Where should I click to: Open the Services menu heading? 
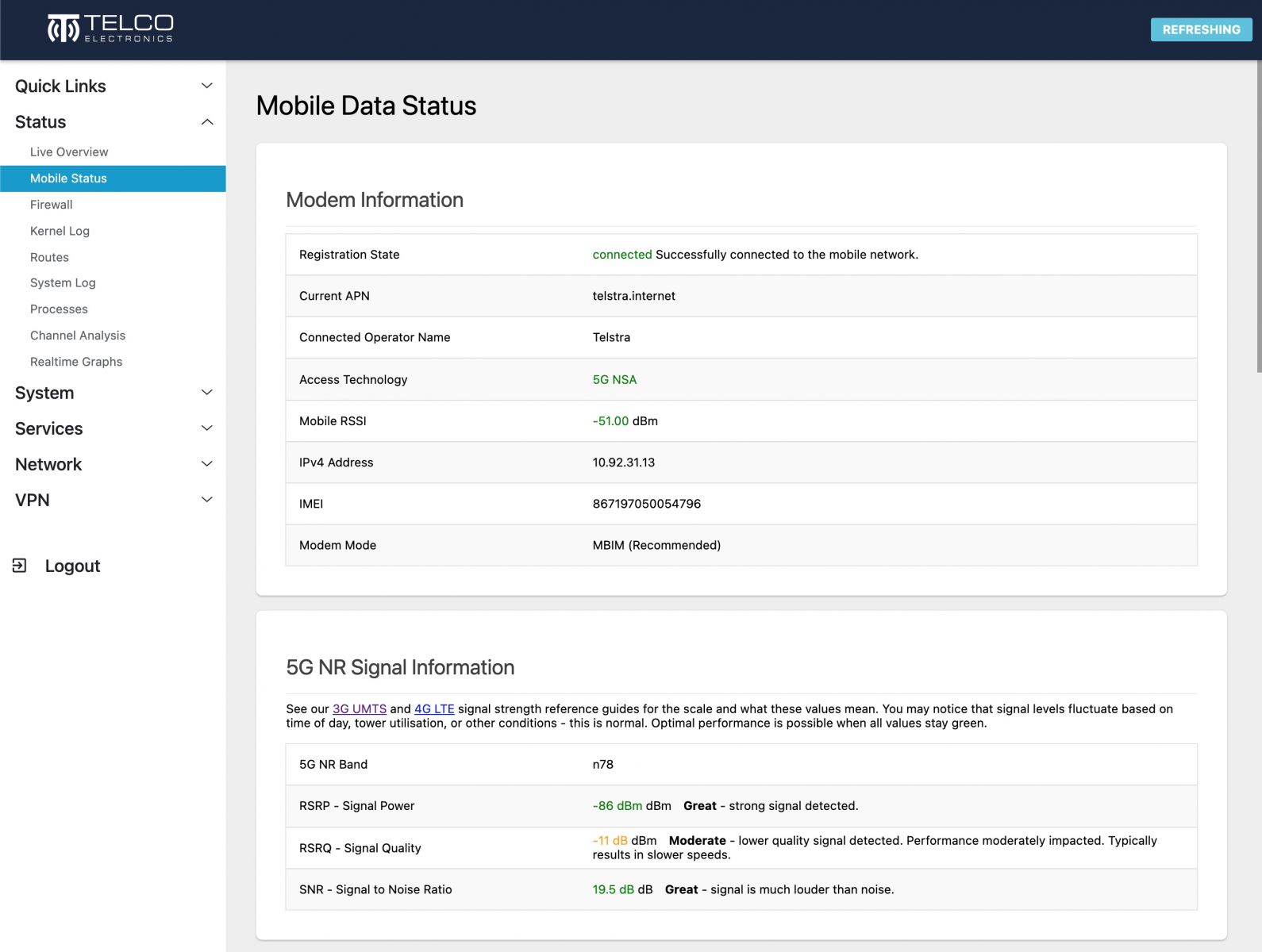pos(49,428)
